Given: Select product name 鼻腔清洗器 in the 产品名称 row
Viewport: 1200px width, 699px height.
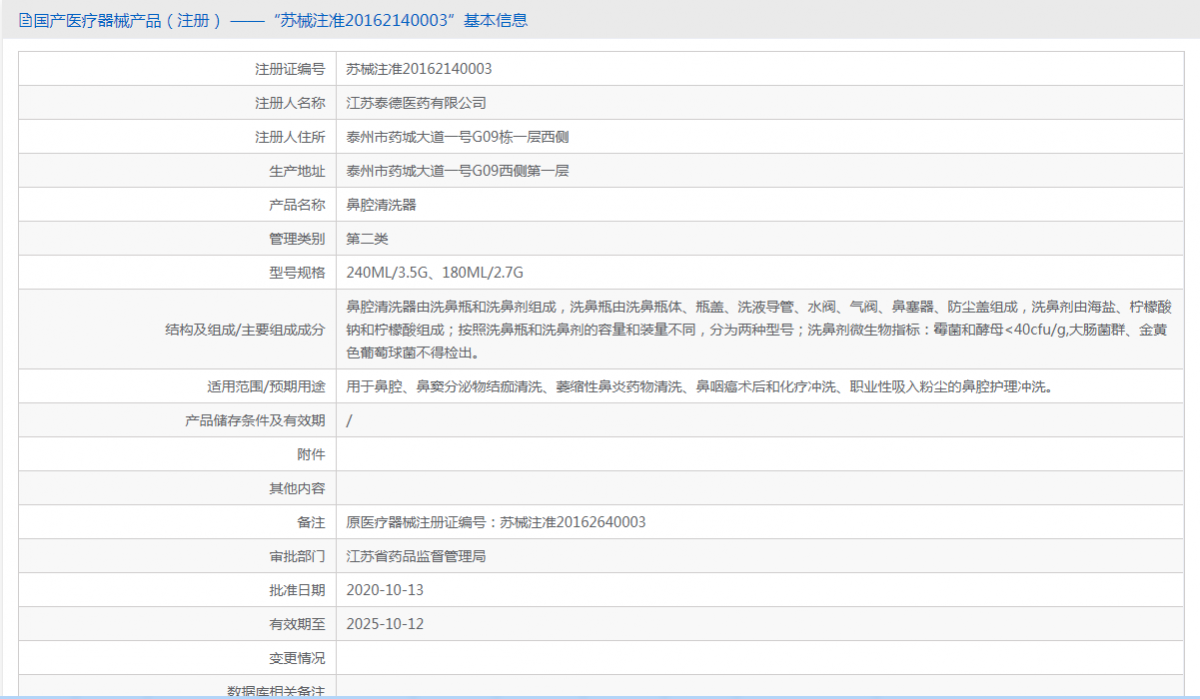Looking at the screenshot, I should pyautogui.click(x=381, y=205).
